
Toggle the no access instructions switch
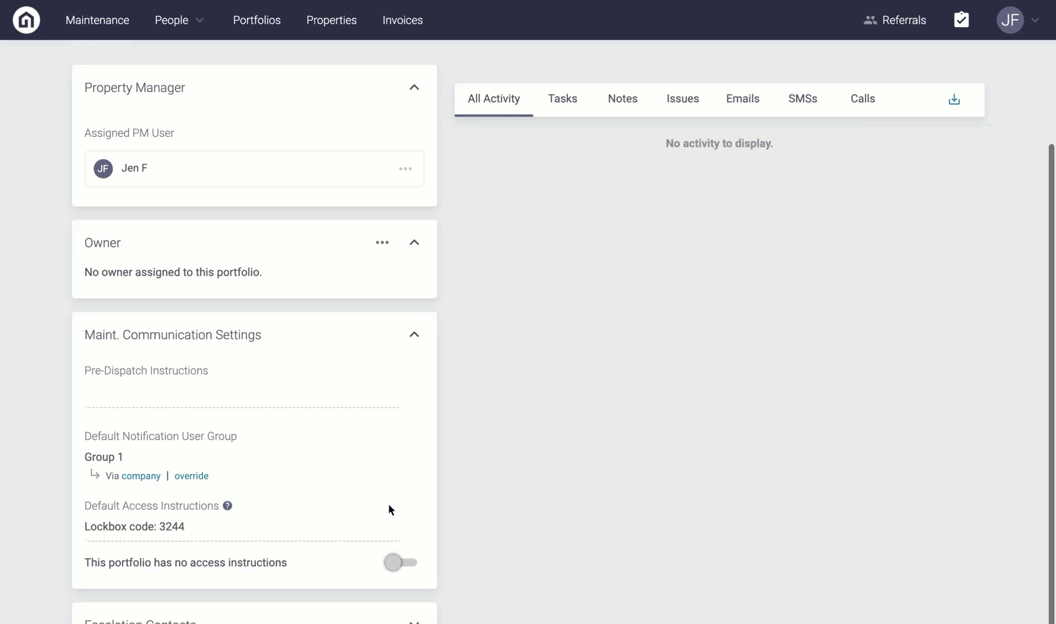(x=400, y=563)
